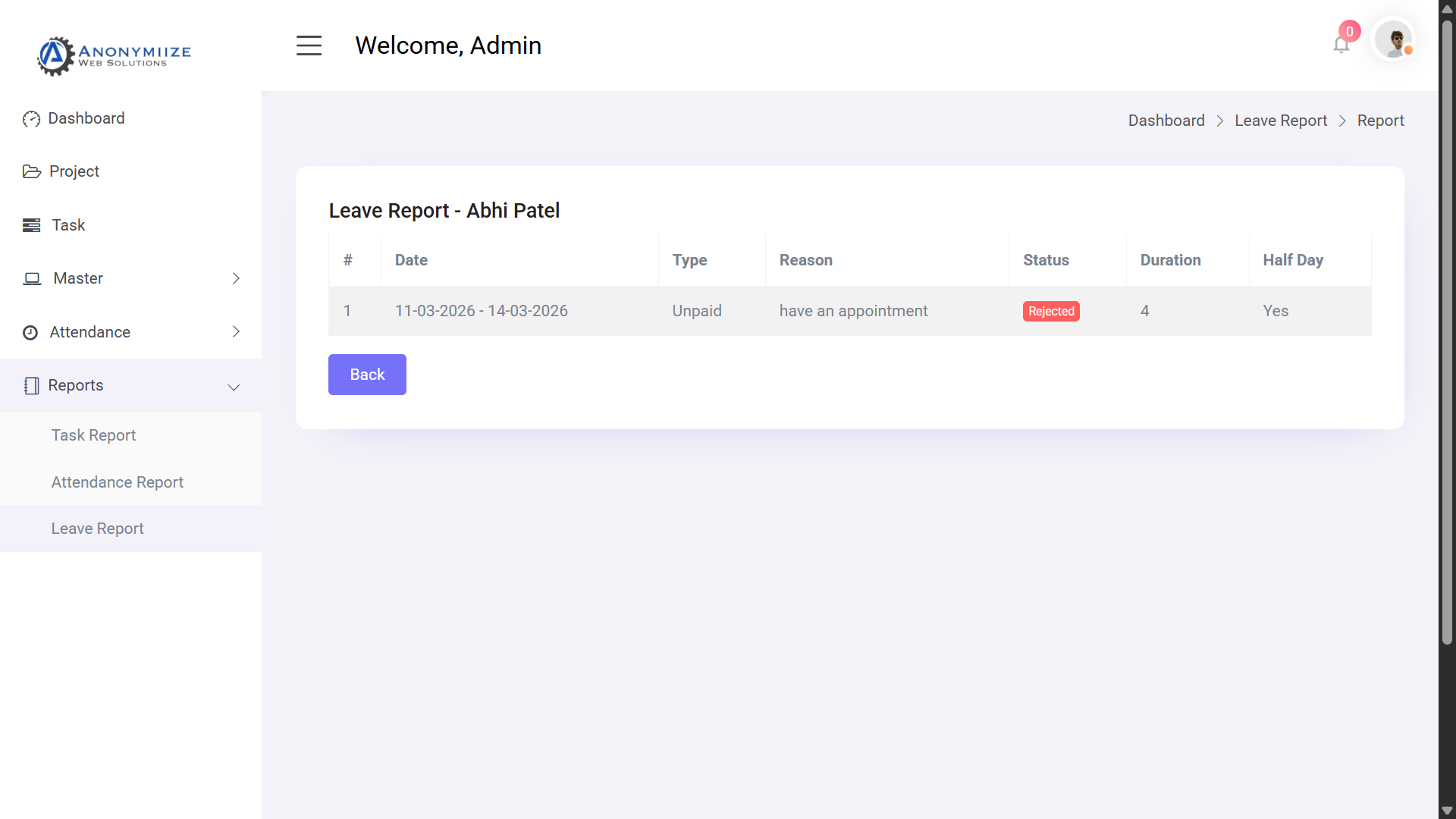Click the Master laptop icon
The width and height of the screenshot is (1456, 819).
(32, 278)
